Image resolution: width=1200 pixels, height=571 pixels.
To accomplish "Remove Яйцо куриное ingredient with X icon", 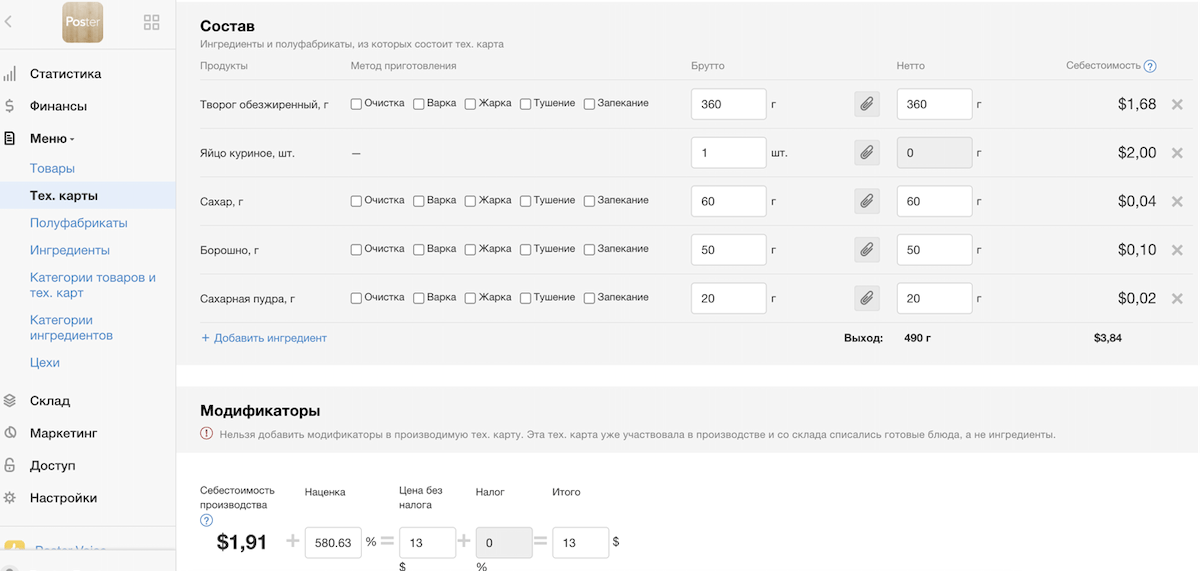I will 1177,153.
